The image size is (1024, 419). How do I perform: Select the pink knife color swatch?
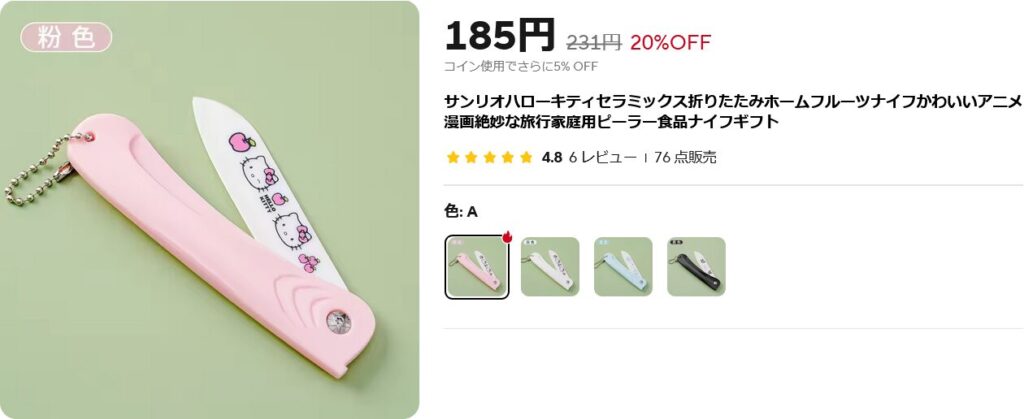tap(477, 267)
